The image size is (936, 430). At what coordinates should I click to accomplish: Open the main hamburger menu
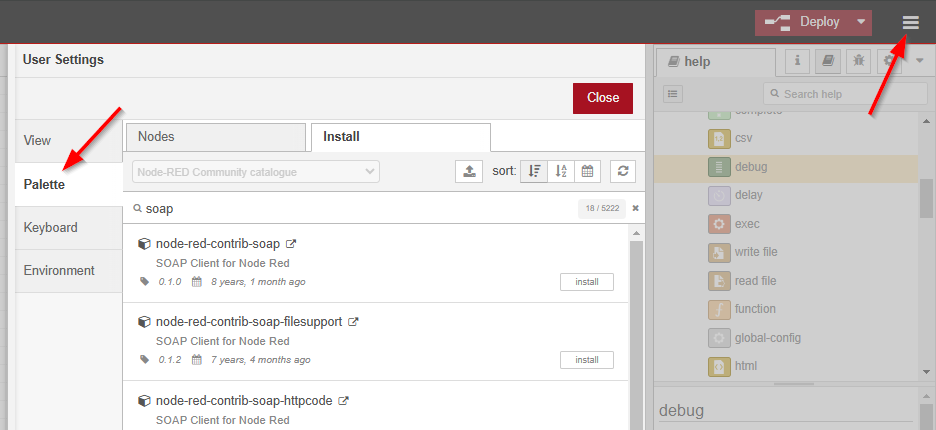point(910,22)
